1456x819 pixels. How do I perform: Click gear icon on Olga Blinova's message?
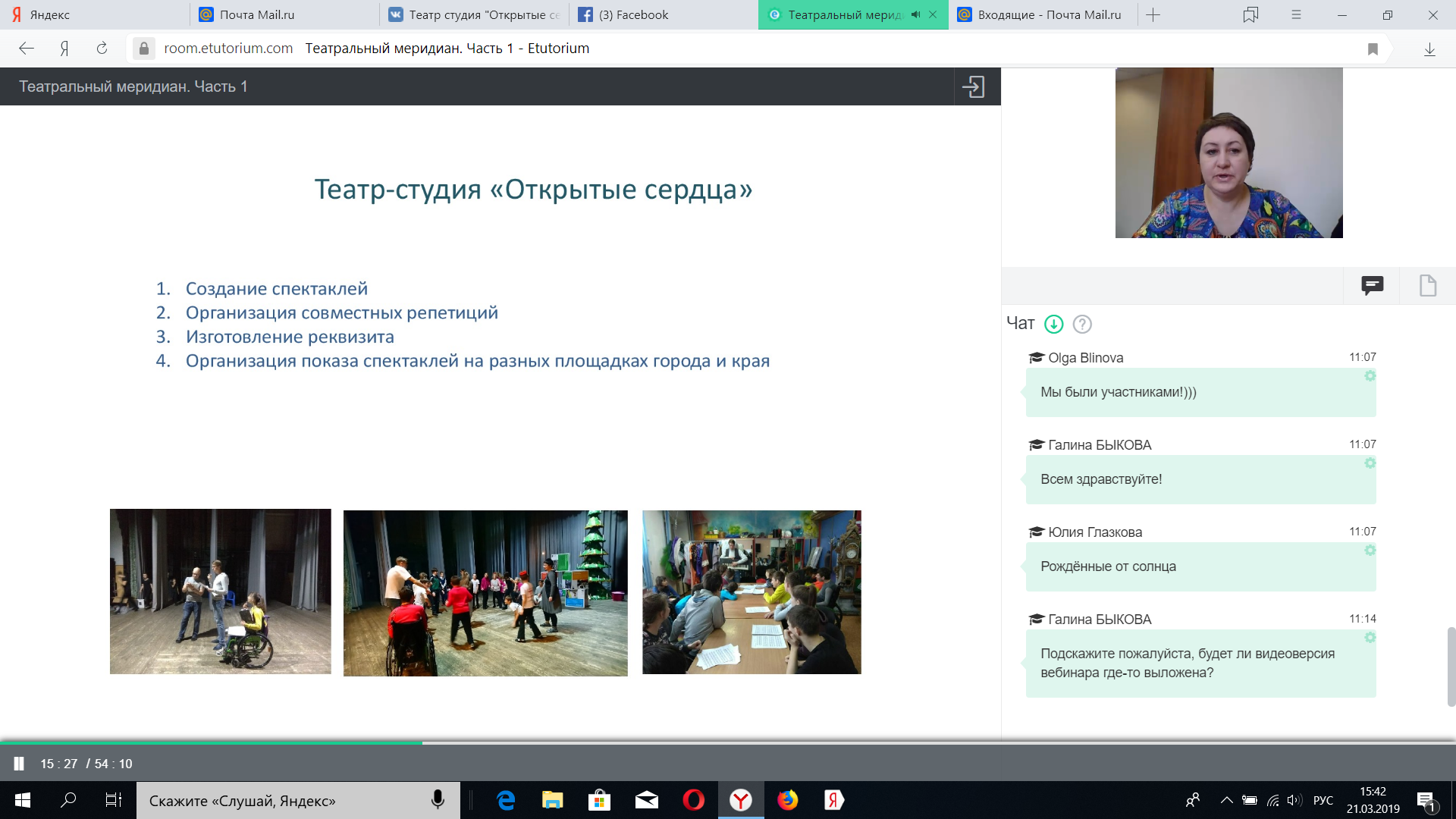[x=1370, y=376]
